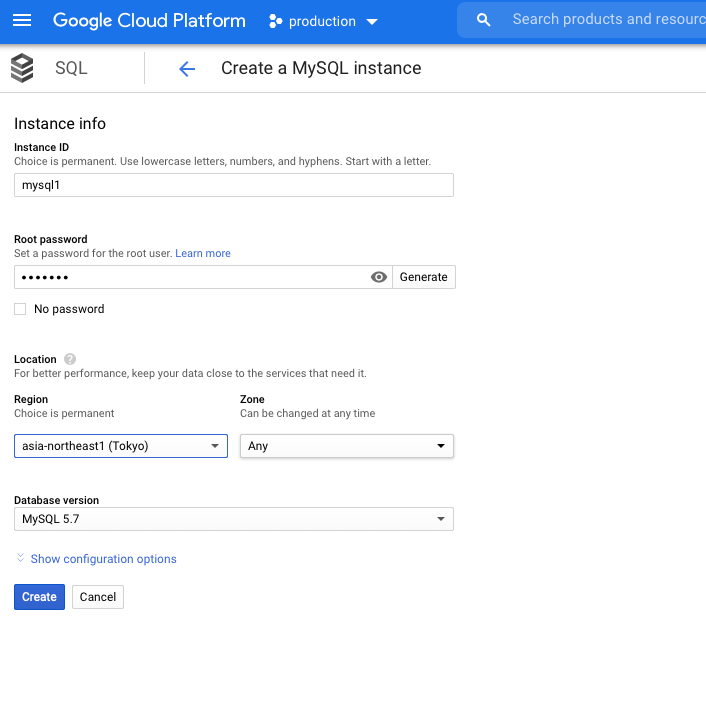This screenshot has height=714, width=706.
Task: Open the production project selector dropdown
Action: tap(324, 21)
